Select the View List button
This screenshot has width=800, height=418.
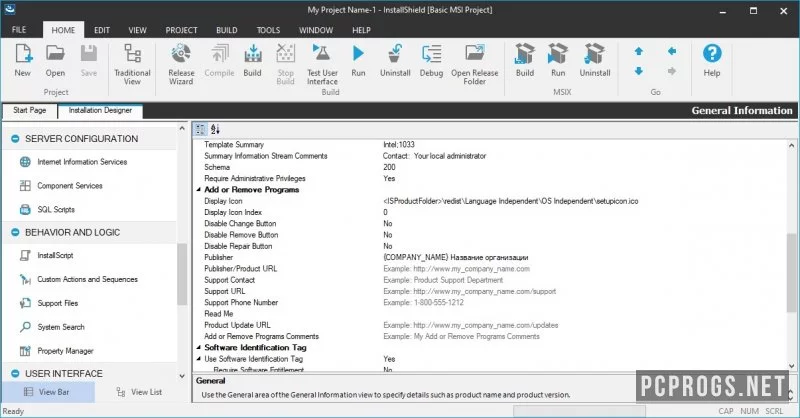139,392
